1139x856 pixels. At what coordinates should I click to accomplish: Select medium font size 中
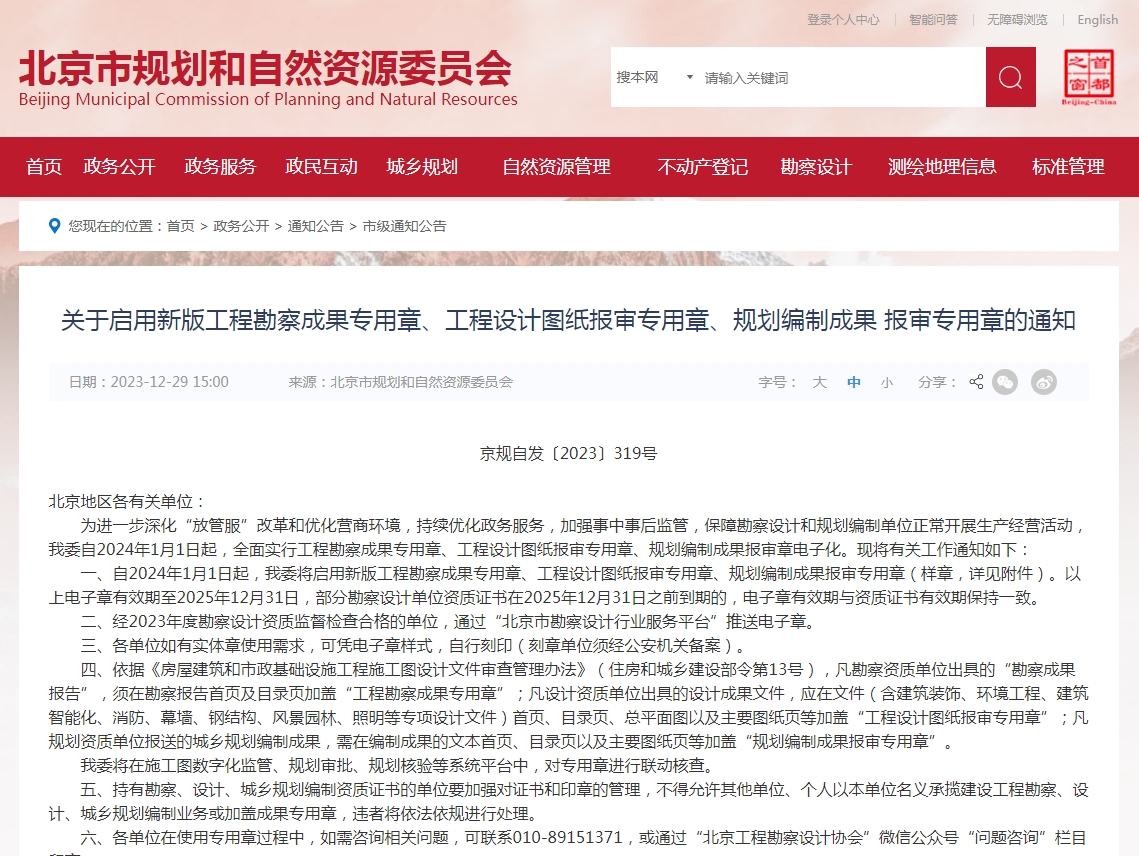[853, 382]
